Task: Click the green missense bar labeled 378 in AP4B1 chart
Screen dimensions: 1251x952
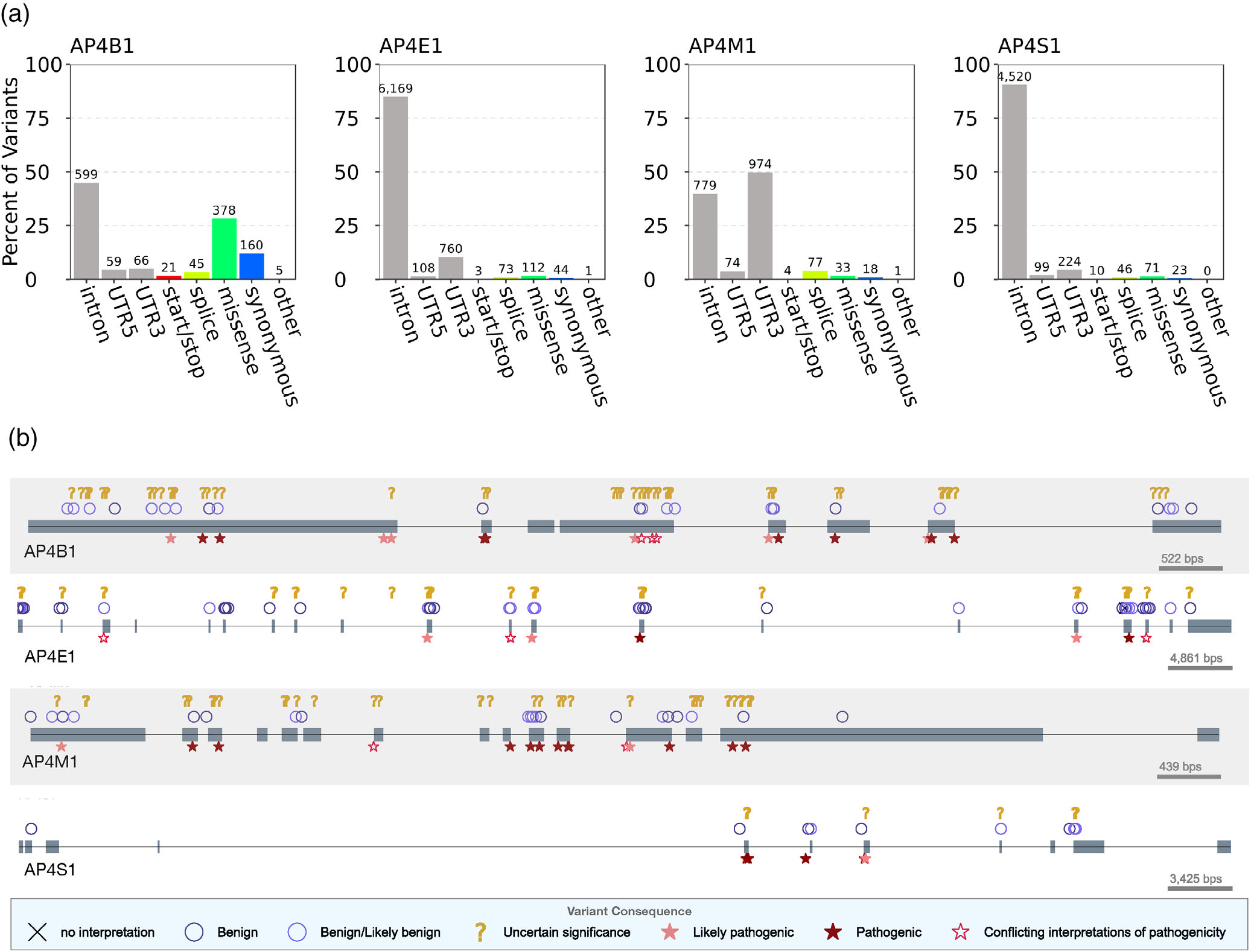Action: (224, 249)
